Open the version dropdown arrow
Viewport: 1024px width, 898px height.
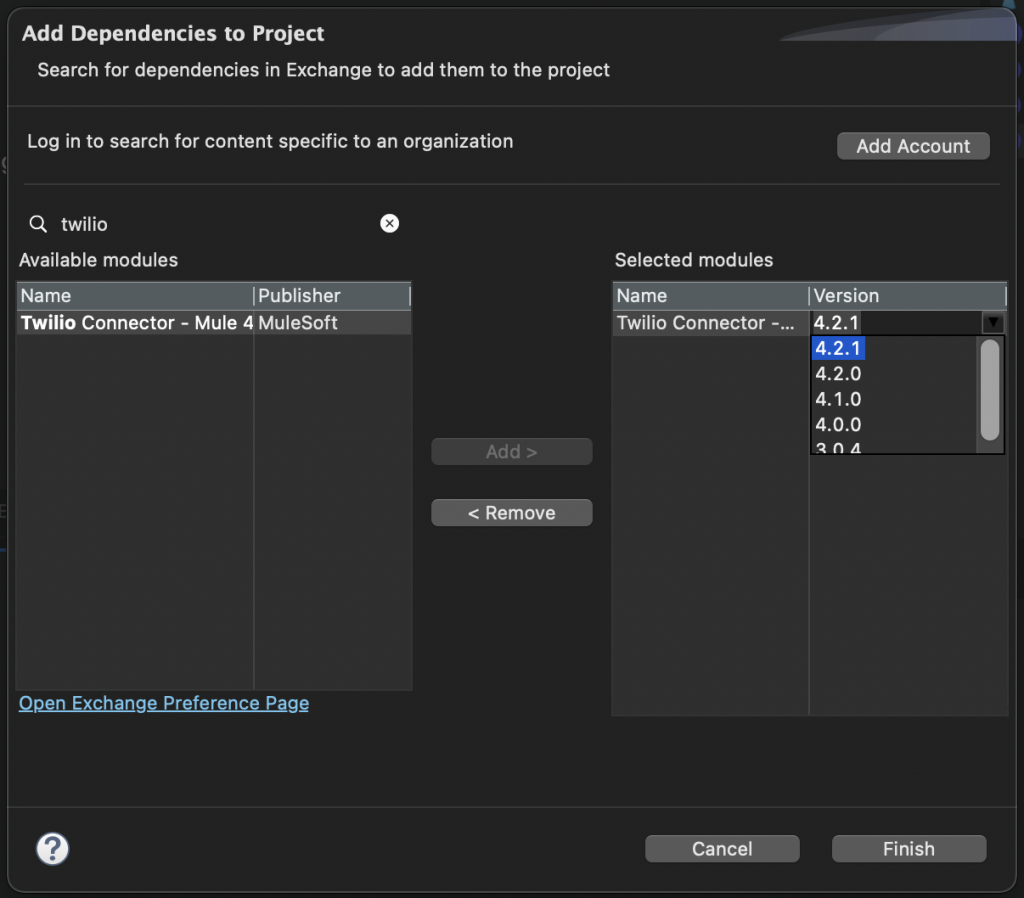993,323
